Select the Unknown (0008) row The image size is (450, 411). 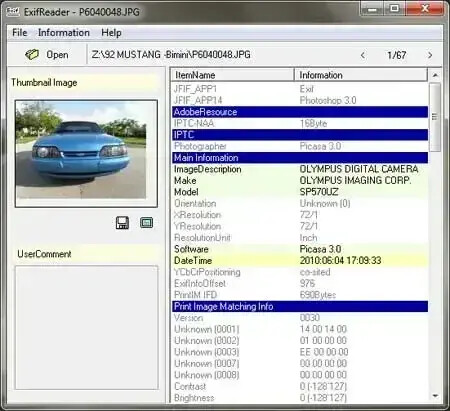[x=300, y=375]
